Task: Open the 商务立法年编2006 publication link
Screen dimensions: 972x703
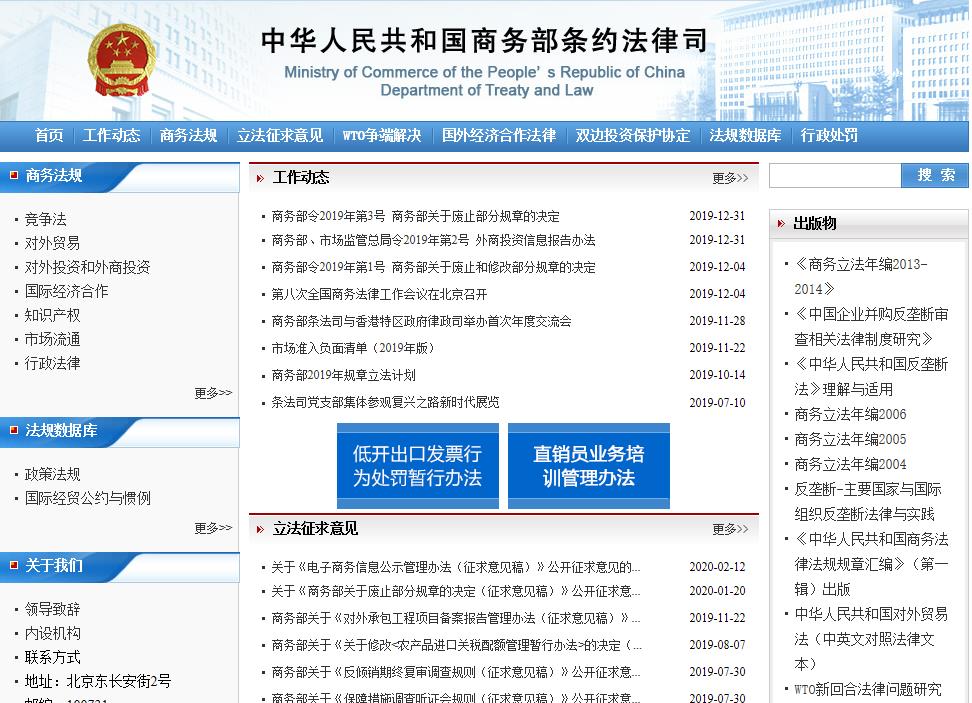Action: coord(850,414)
